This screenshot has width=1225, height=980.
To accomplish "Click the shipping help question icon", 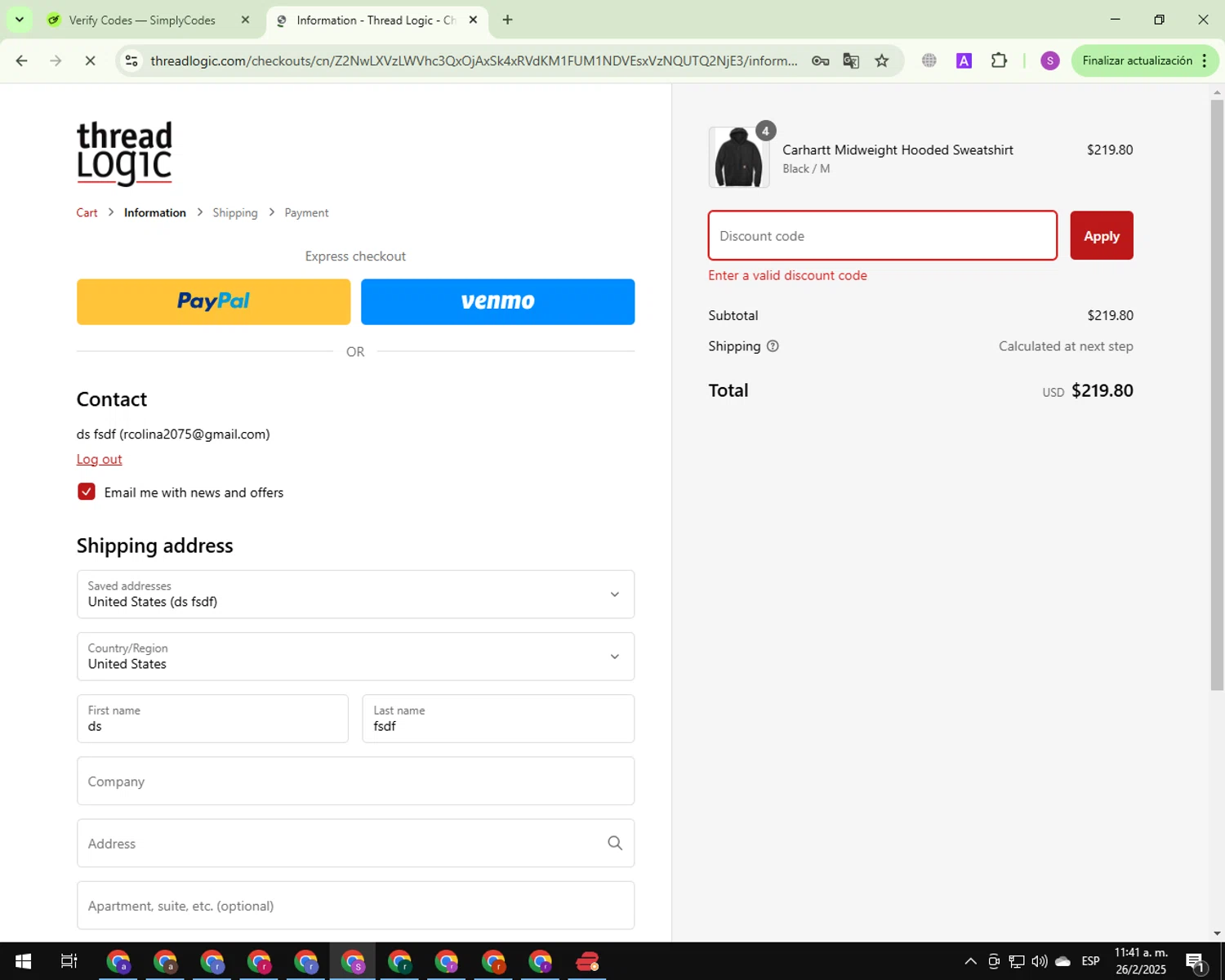I will click(773, 346).
